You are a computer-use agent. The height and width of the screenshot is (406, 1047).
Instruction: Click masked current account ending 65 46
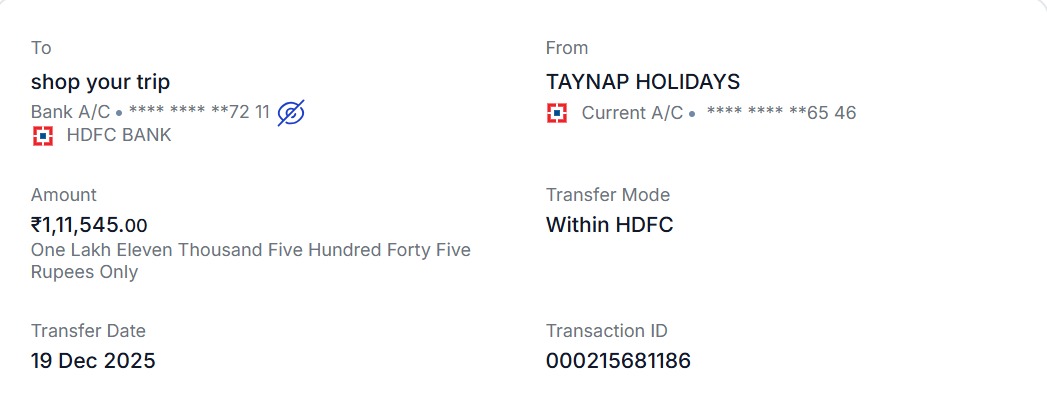781,113
